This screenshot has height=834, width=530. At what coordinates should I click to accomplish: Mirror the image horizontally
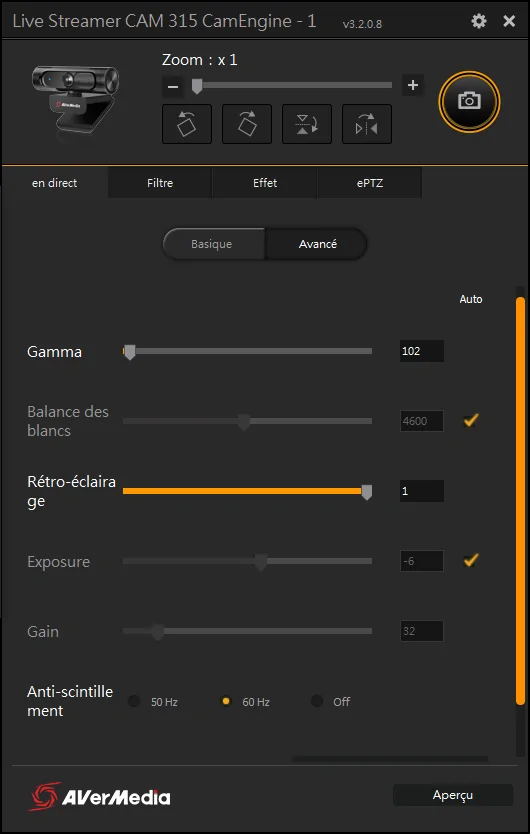point(367,124)
